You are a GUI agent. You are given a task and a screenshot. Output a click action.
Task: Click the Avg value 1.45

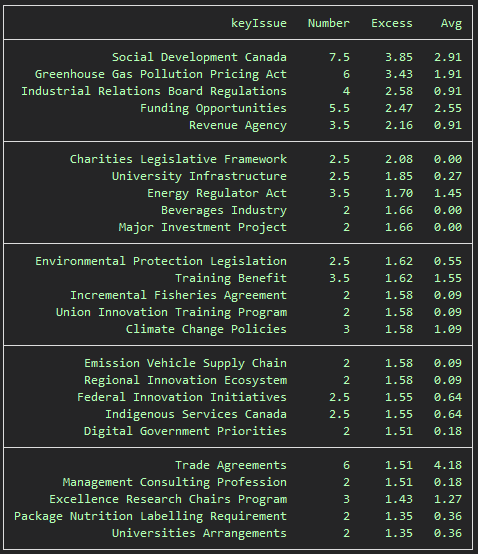click(448, 193)
